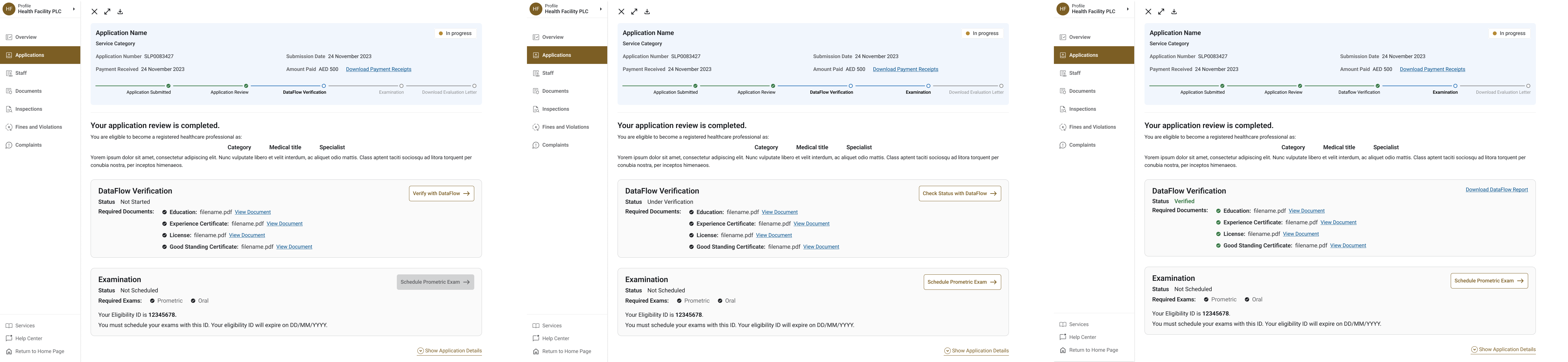Click the disabled gray Schedule Prometric Exam button
The width and height of the screenshot is (1568, 362).
pyautogui.click(x=435, y=282)
